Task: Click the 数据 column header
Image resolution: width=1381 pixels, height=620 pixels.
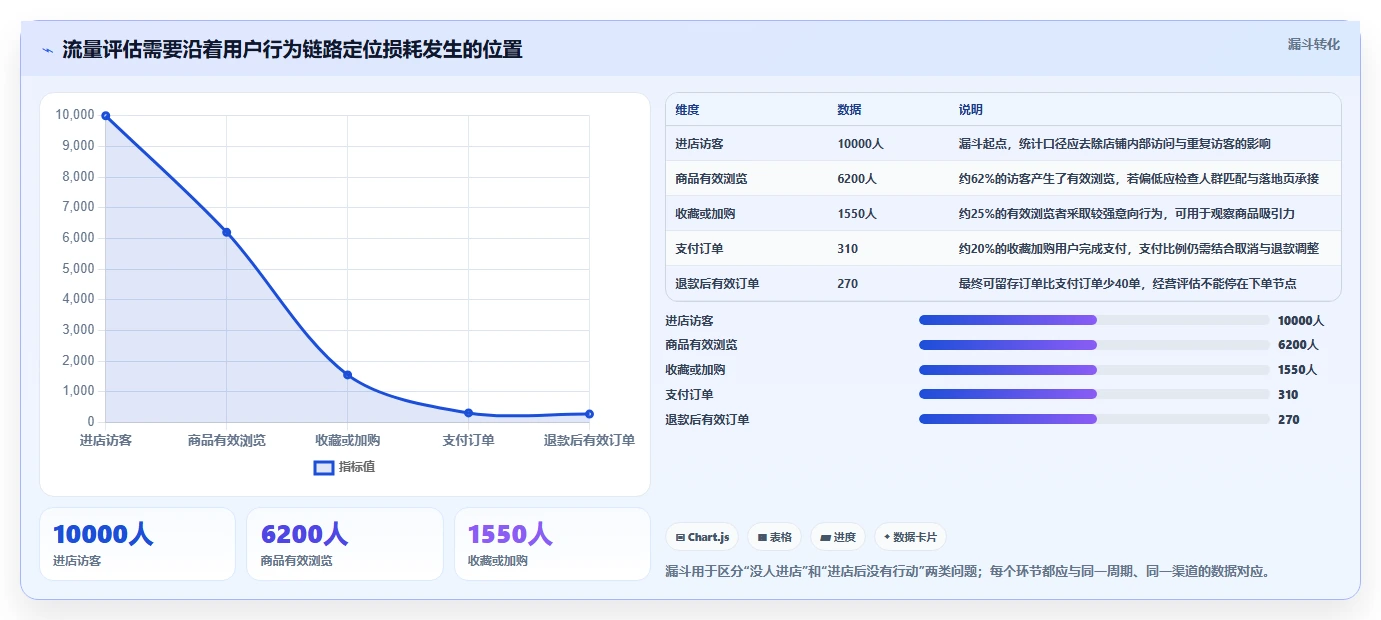Action: tap(849, 110)
